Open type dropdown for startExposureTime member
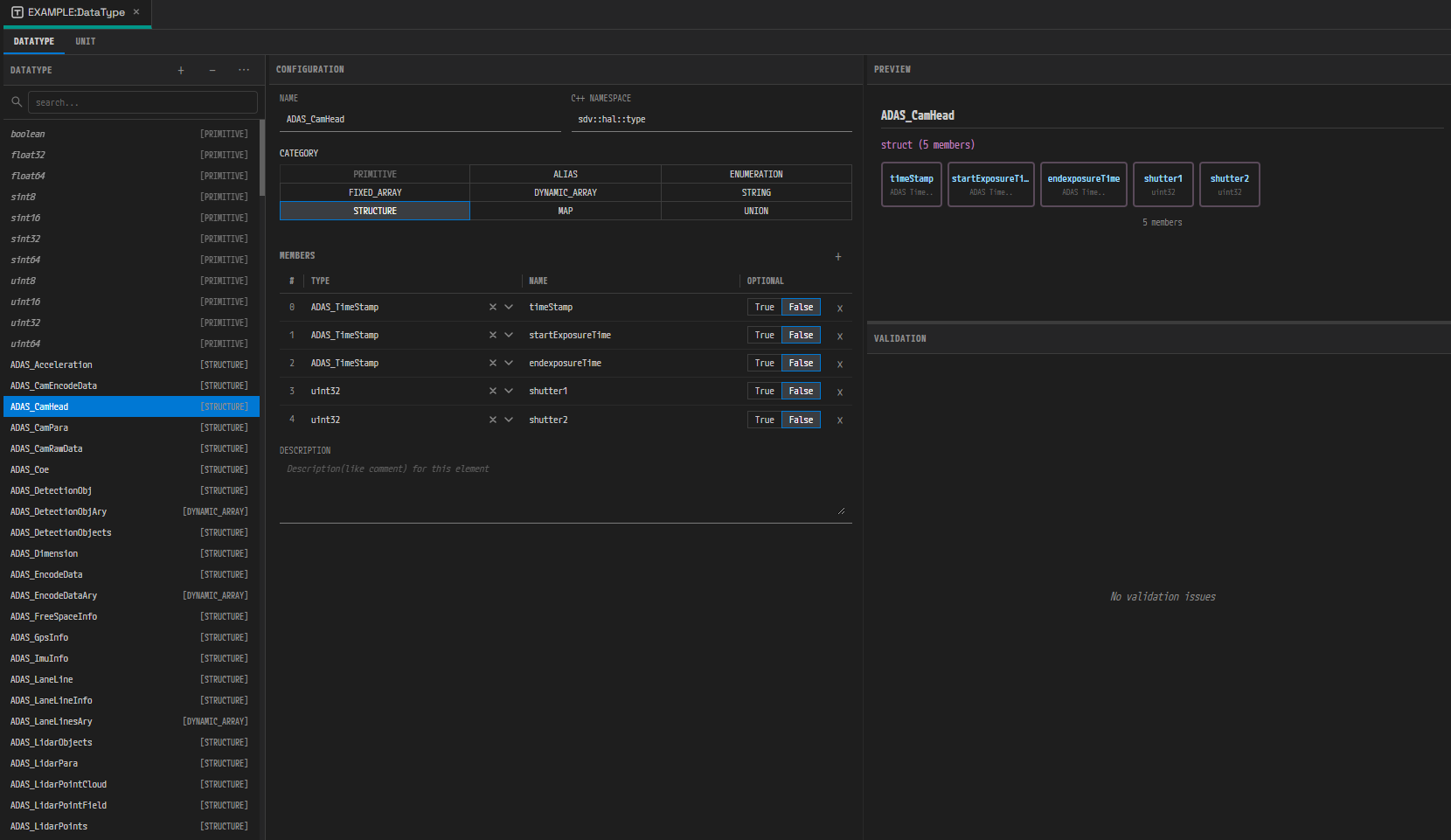The image size is (1451, 840). (509, 335)
